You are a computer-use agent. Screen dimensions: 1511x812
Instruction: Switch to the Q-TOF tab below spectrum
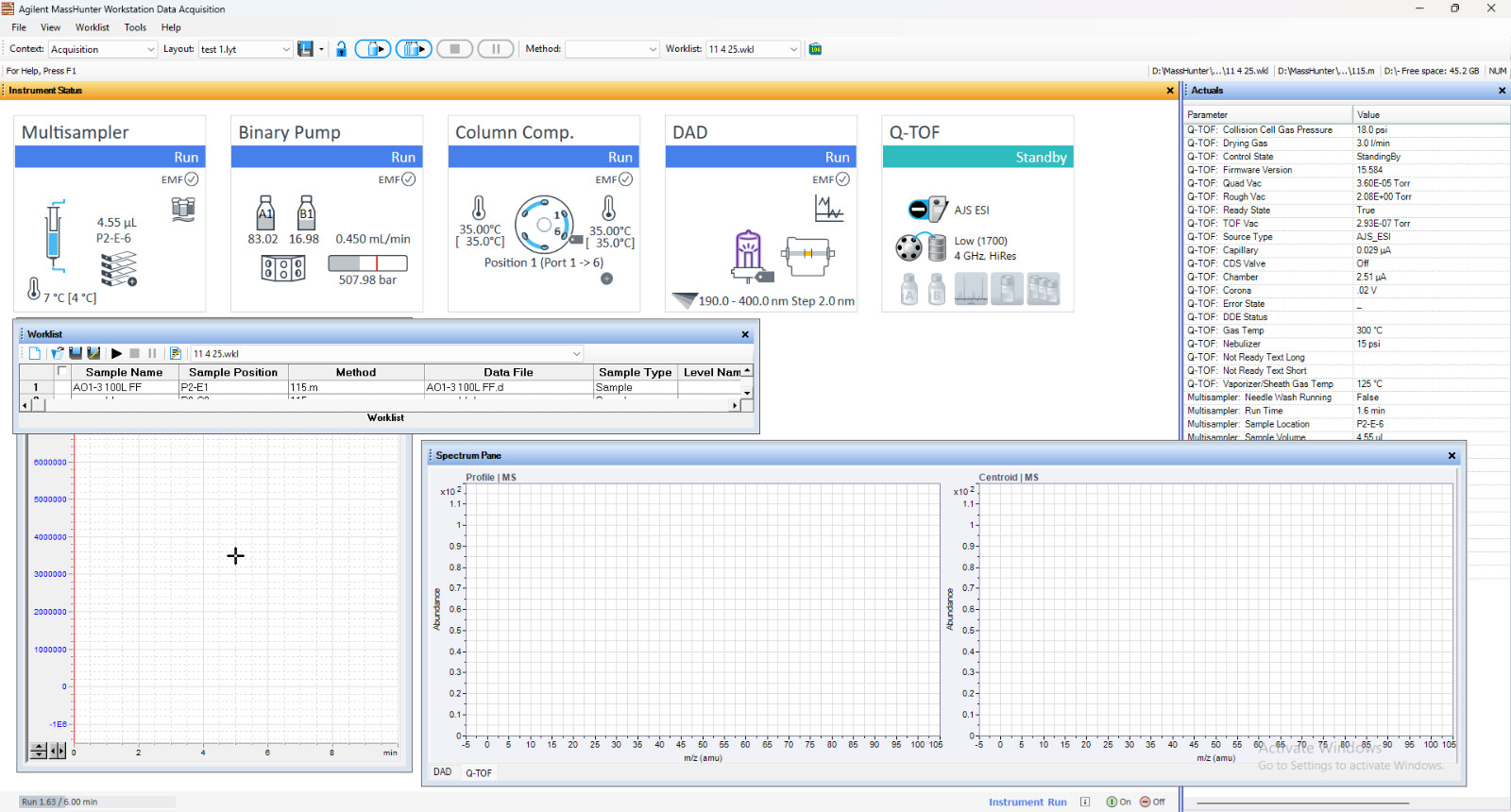click(x=479, y=772)
